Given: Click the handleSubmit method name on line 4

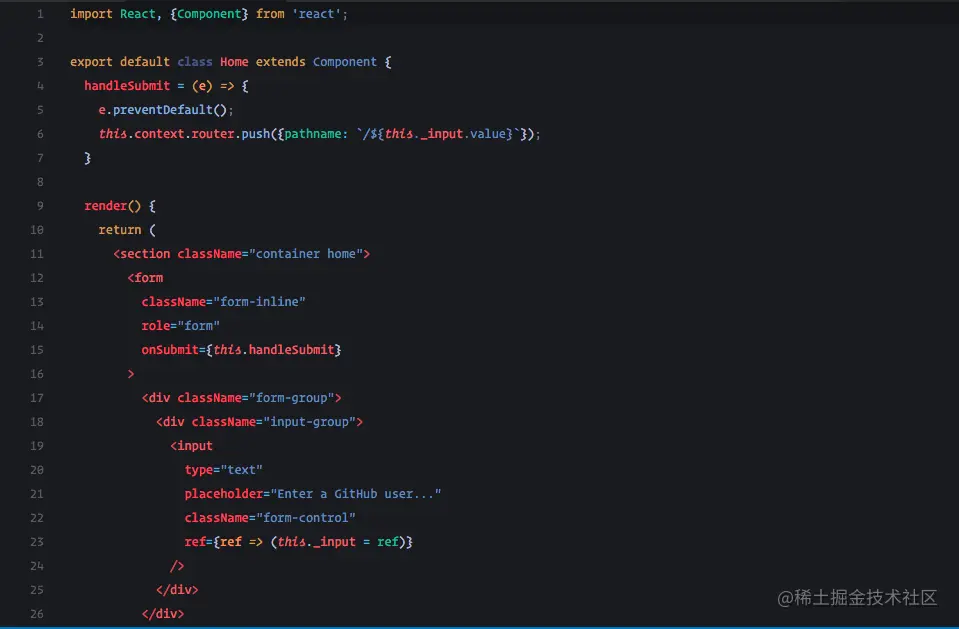Looking at the screenshot, I should click(126, 85).
